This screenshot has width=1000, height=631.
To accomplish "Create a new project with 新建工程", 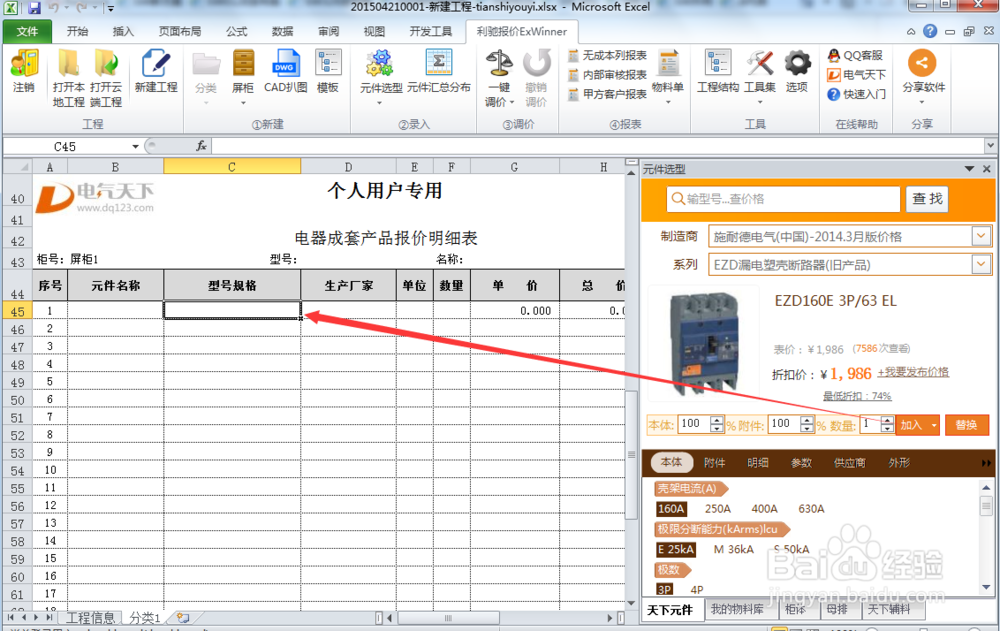I will click(x=156, y=71).
